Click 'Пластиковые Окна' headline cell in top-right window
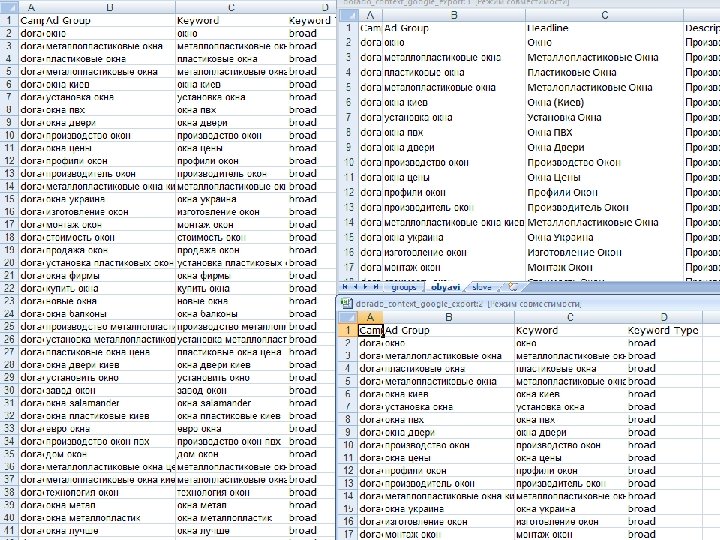Screen dimensions: 720x540 605,73
